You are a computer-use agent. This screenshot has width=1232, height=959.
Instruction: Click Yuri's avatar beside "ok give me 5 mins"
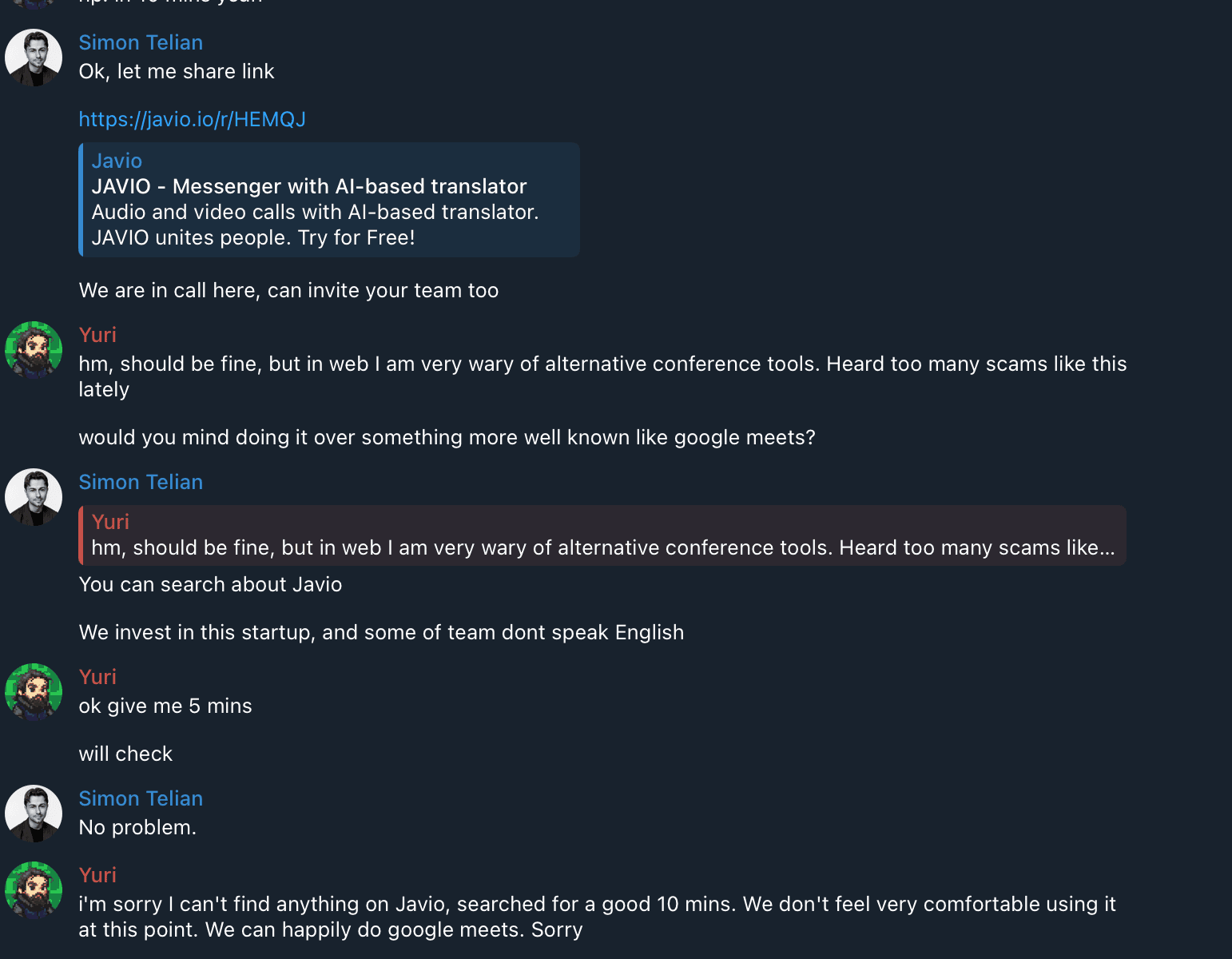tap(34, 692)
